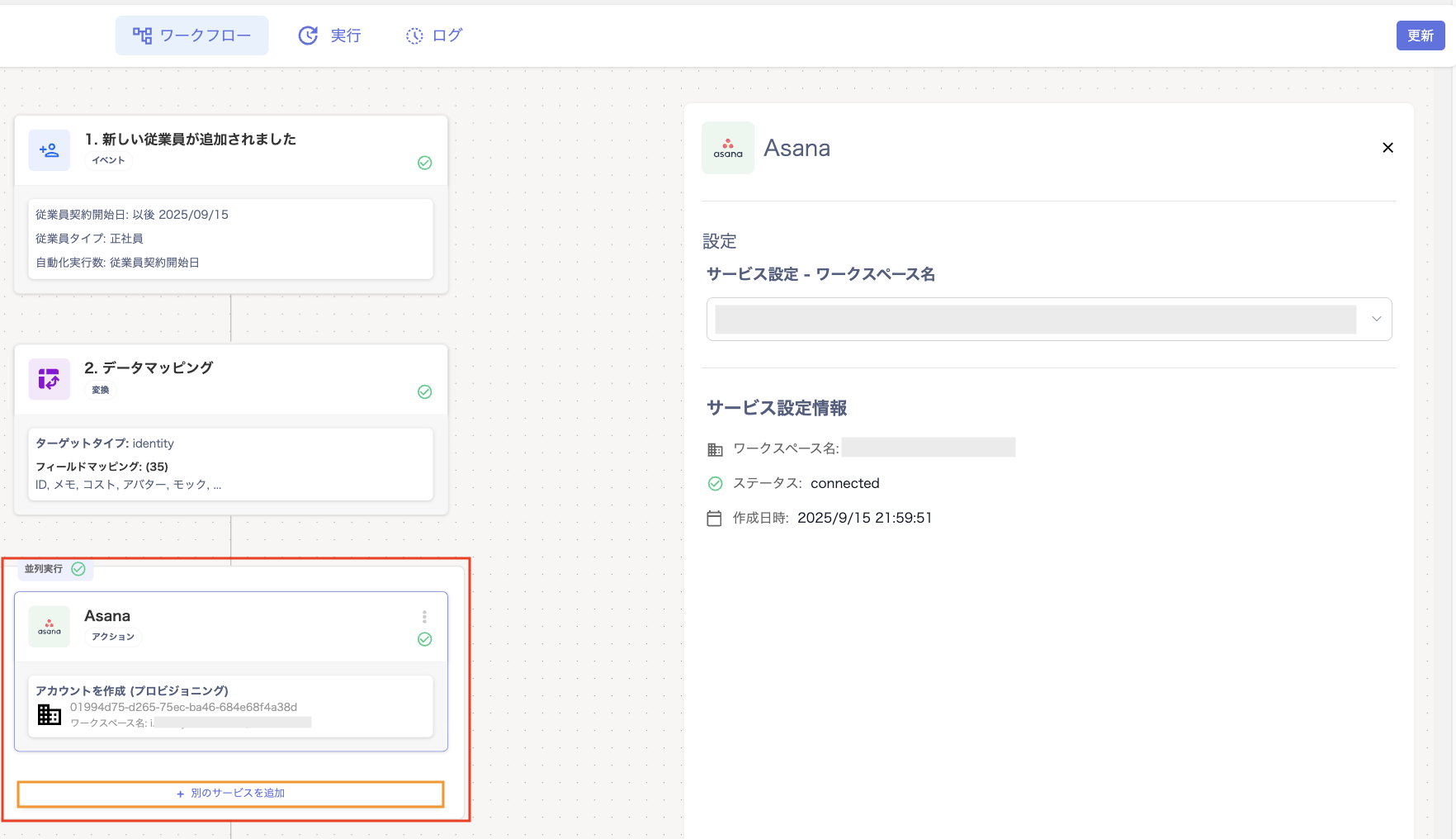
Task: Click 従業員タイプ: 正社員 text
Action: click(x=89, y=239)
